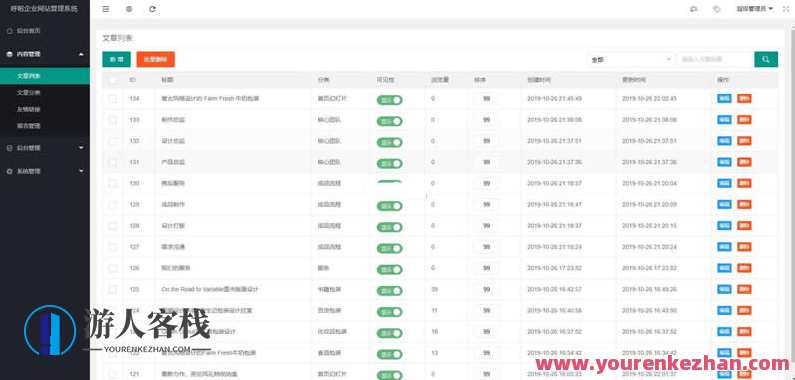Click the sort value field in row 131
795x380 pixels.
click(x=486, y=162)
